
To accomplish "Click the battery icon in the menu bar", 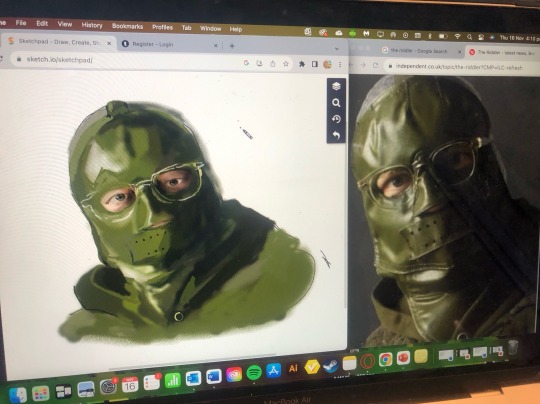I will tap(443, 36).
